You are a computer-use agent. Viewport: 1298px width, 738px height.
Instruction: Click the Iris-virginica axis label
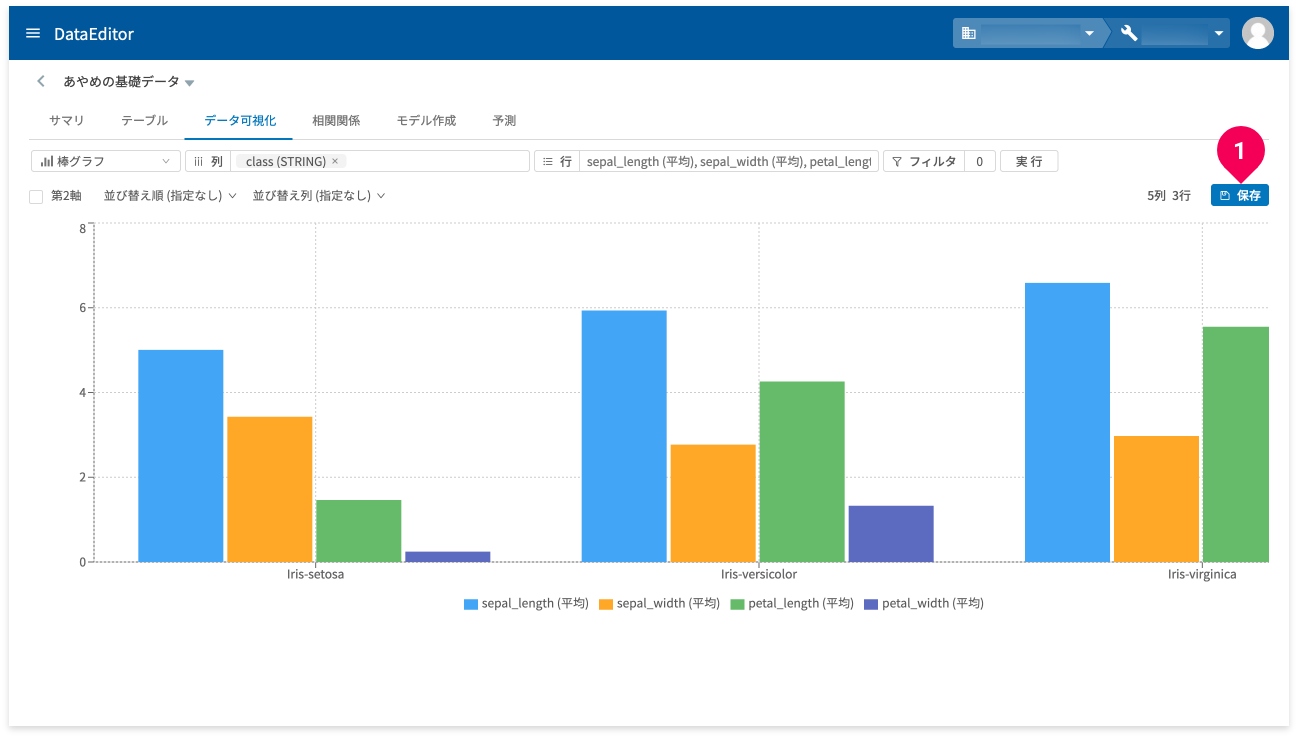coord(1202,575)
